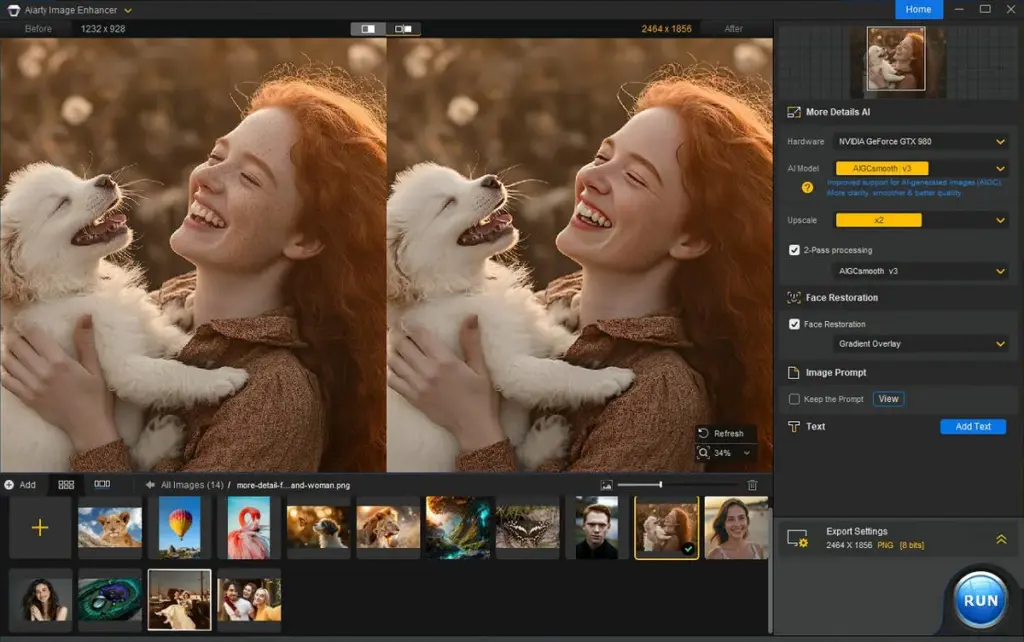Viewport: 1024px width, 642px height.
Task: Click the yellow plus add-image tile
Action: point(40,527)
